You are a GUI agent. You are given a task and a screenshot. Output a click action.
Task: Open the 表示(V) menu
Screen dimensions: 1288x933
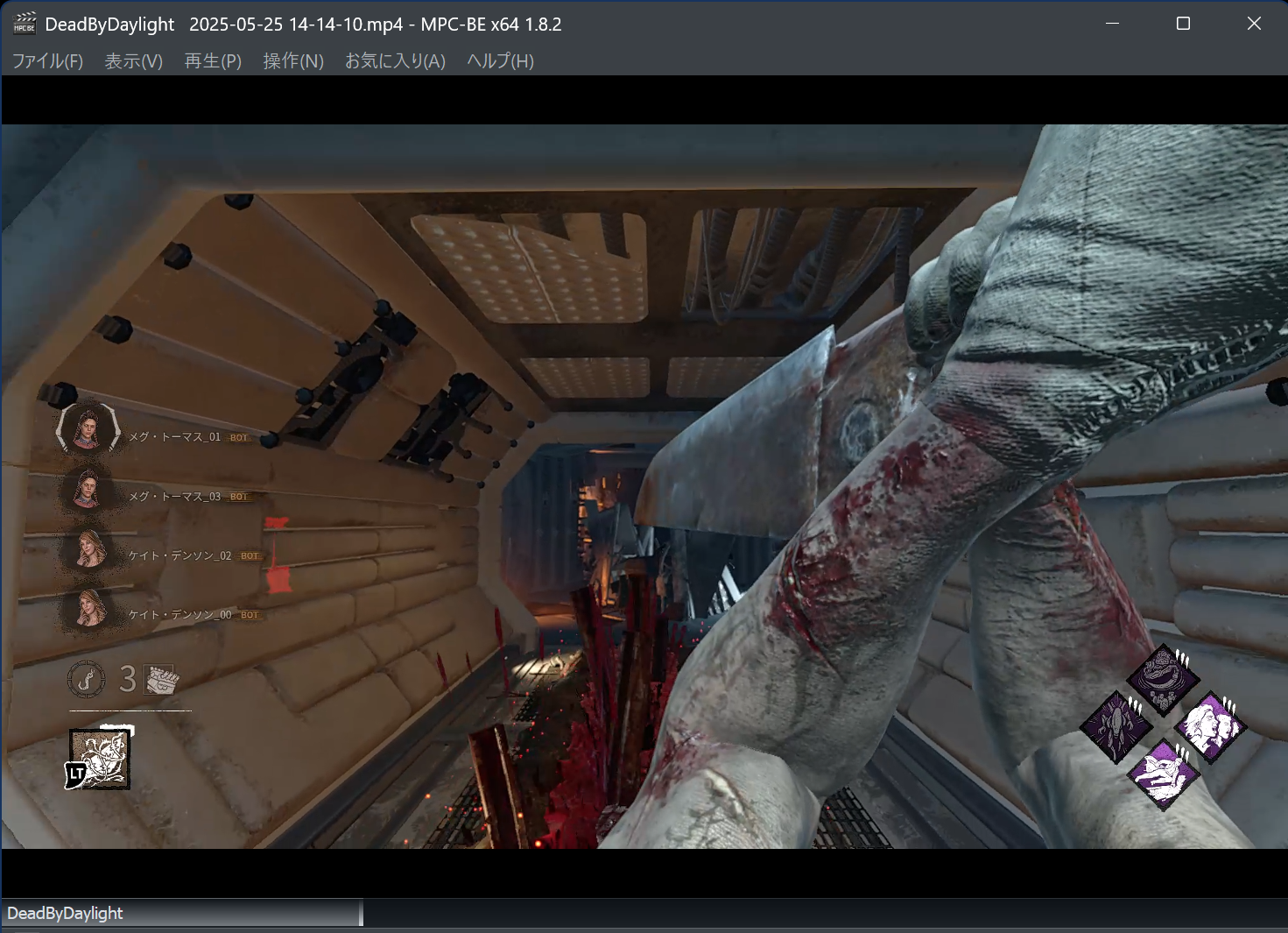click(x=134, y=60)
